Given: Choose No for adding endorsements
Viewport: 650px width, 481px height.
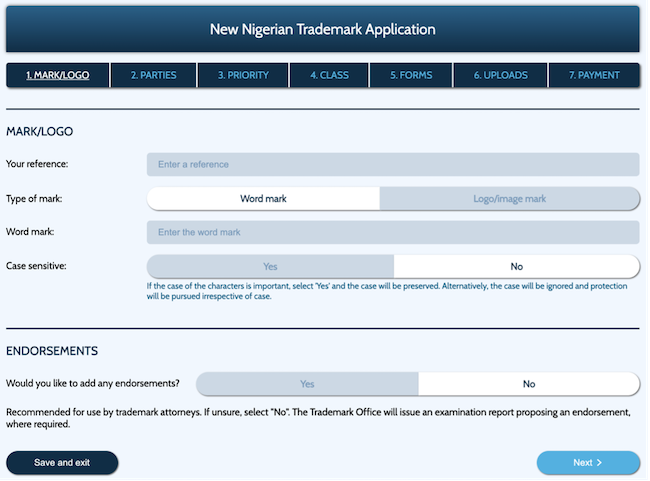Looking at the screenshot, I should pos(528,384).
